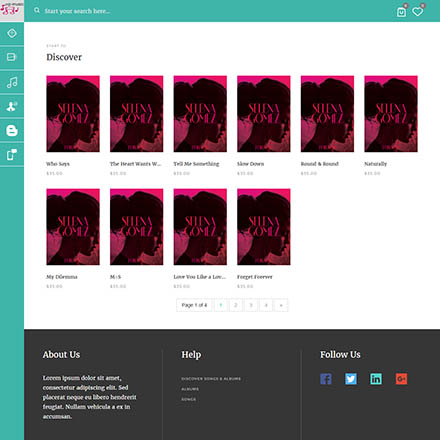Open 'The Heart Wants W...' album cover

point(137,114)
